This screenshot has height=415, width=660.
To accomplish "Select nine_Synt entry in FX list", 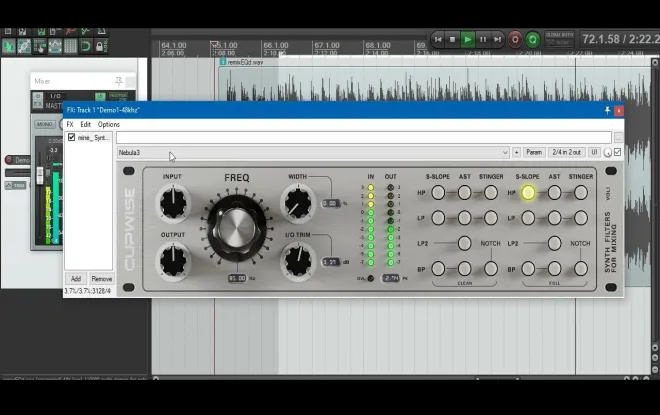I will [93, 138].
